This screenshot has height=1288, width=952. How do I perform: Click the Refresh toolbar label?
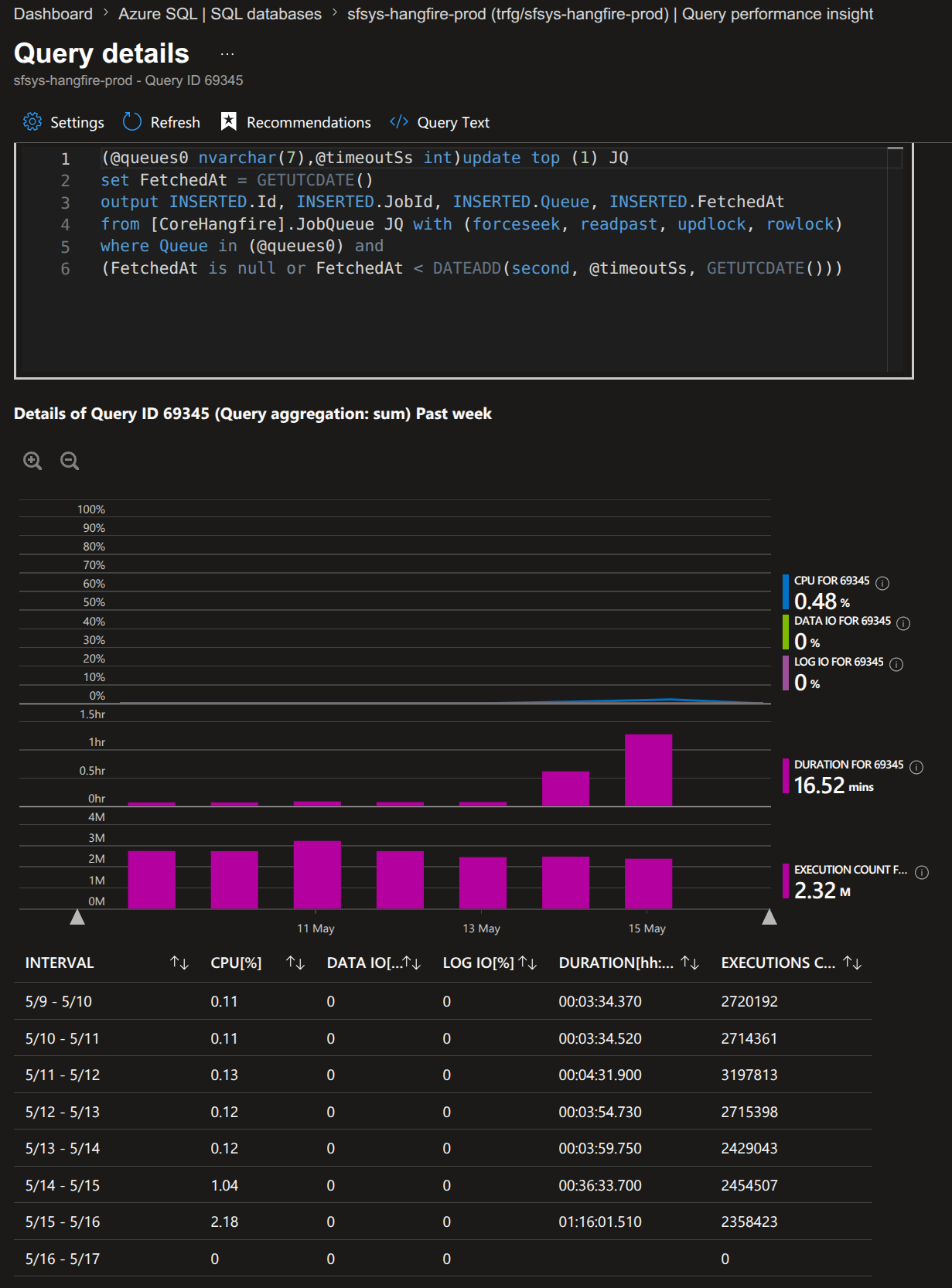point(176,122)
